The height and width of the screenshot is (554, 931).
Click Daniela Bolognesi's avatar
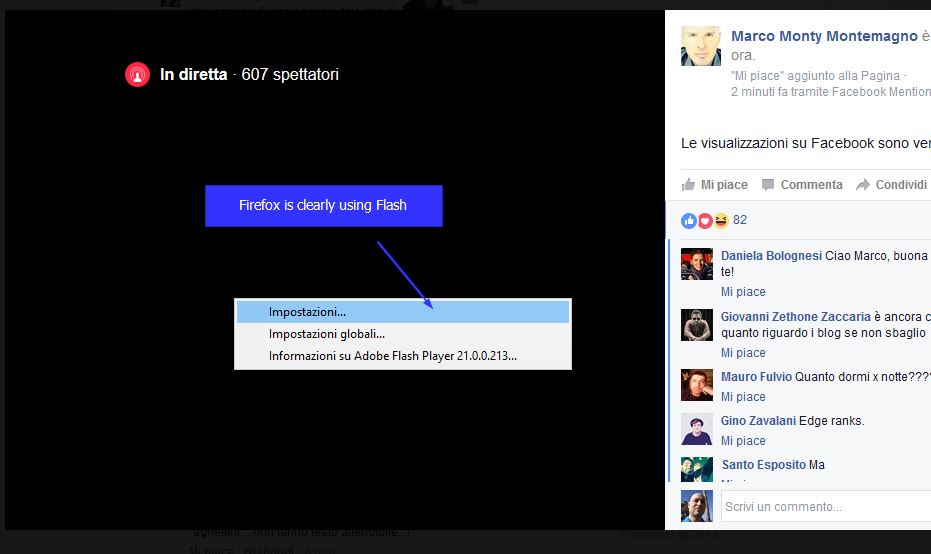pyautogui.click(x=696, y=264)
